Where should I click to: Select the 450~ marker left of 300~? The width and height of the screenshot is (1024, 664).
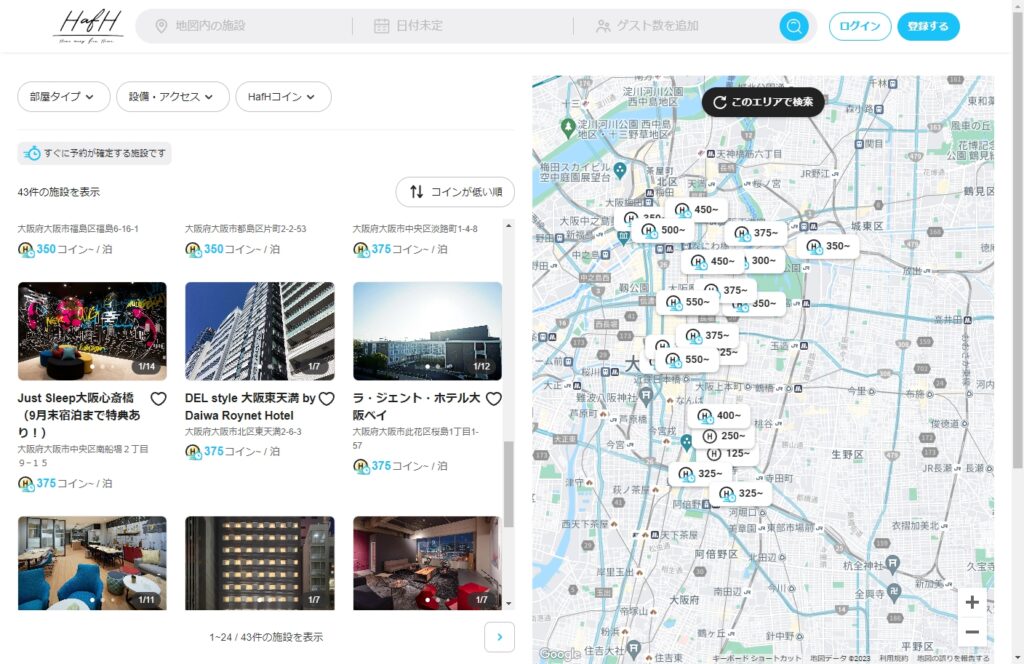[714, 261]
